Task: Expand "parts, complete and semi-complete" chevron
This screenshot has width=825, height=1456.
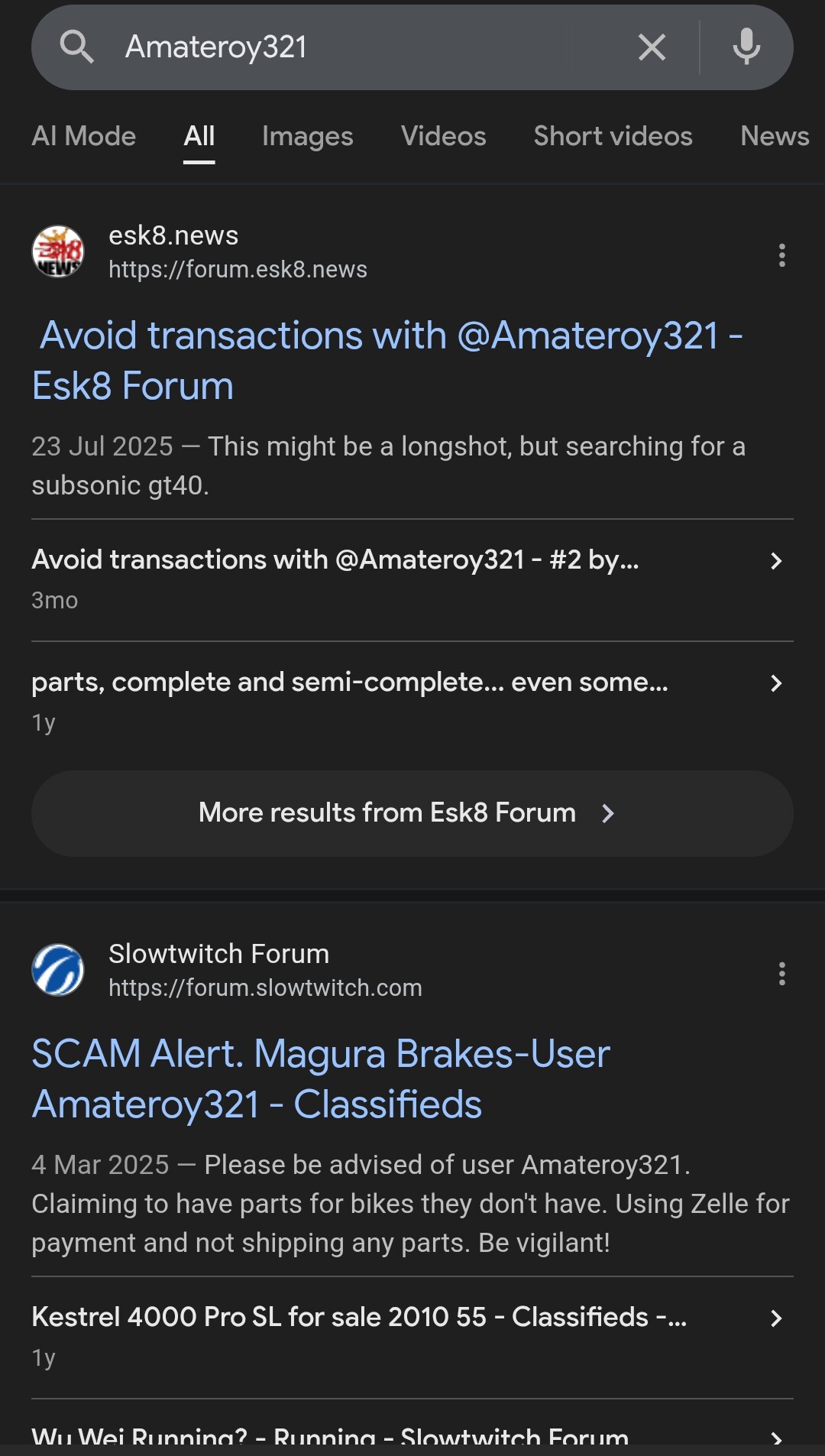Action: coord(776,683)
